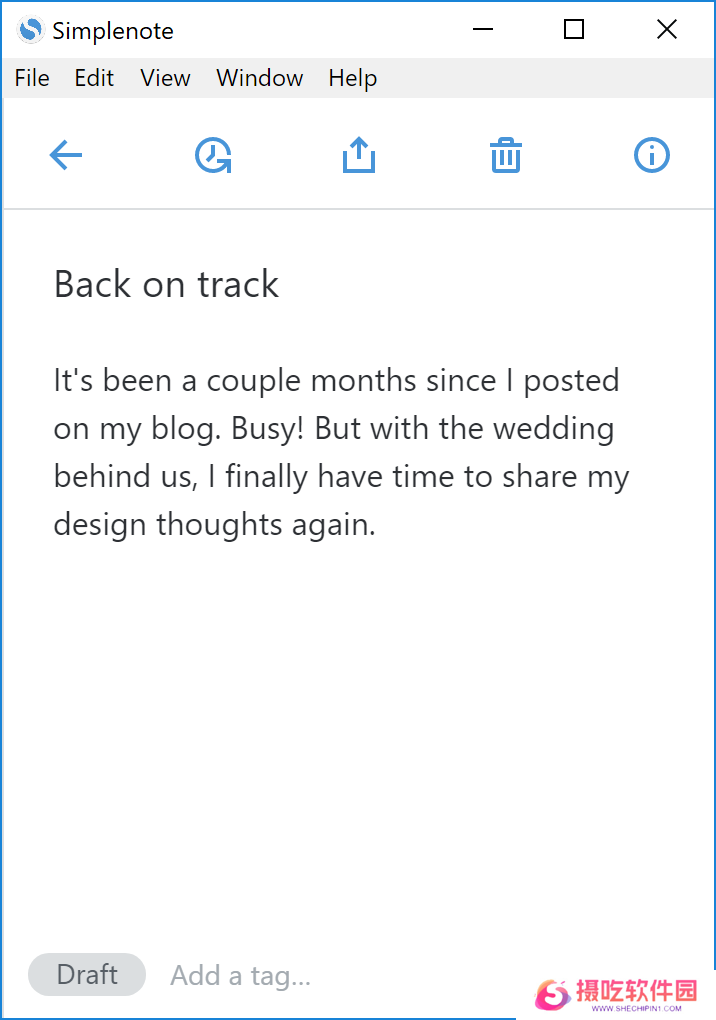Viewport: 716px width, 1020px height.
Task: Click the share note icon
Action: pos(359,156)
